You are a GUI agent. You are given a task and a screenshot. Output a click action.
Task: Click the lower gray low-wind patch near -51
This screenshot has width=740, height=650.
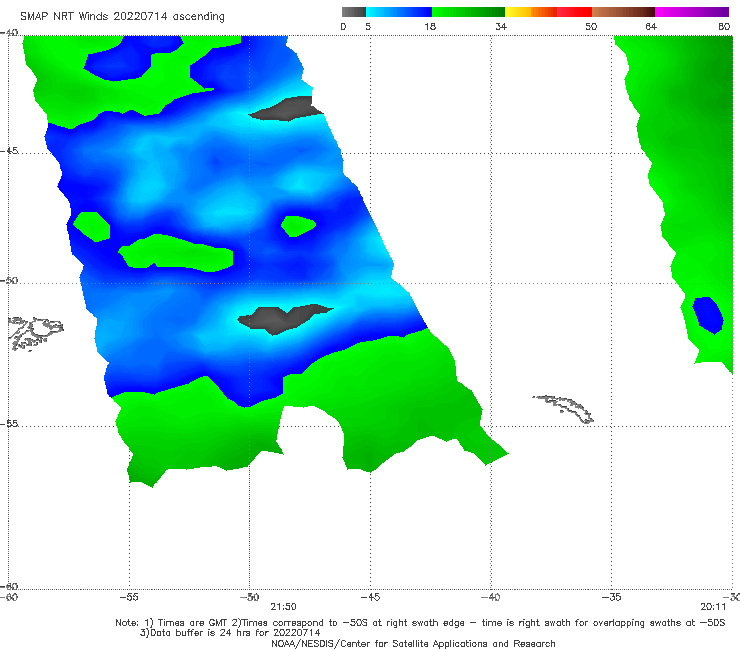(284, 319)
